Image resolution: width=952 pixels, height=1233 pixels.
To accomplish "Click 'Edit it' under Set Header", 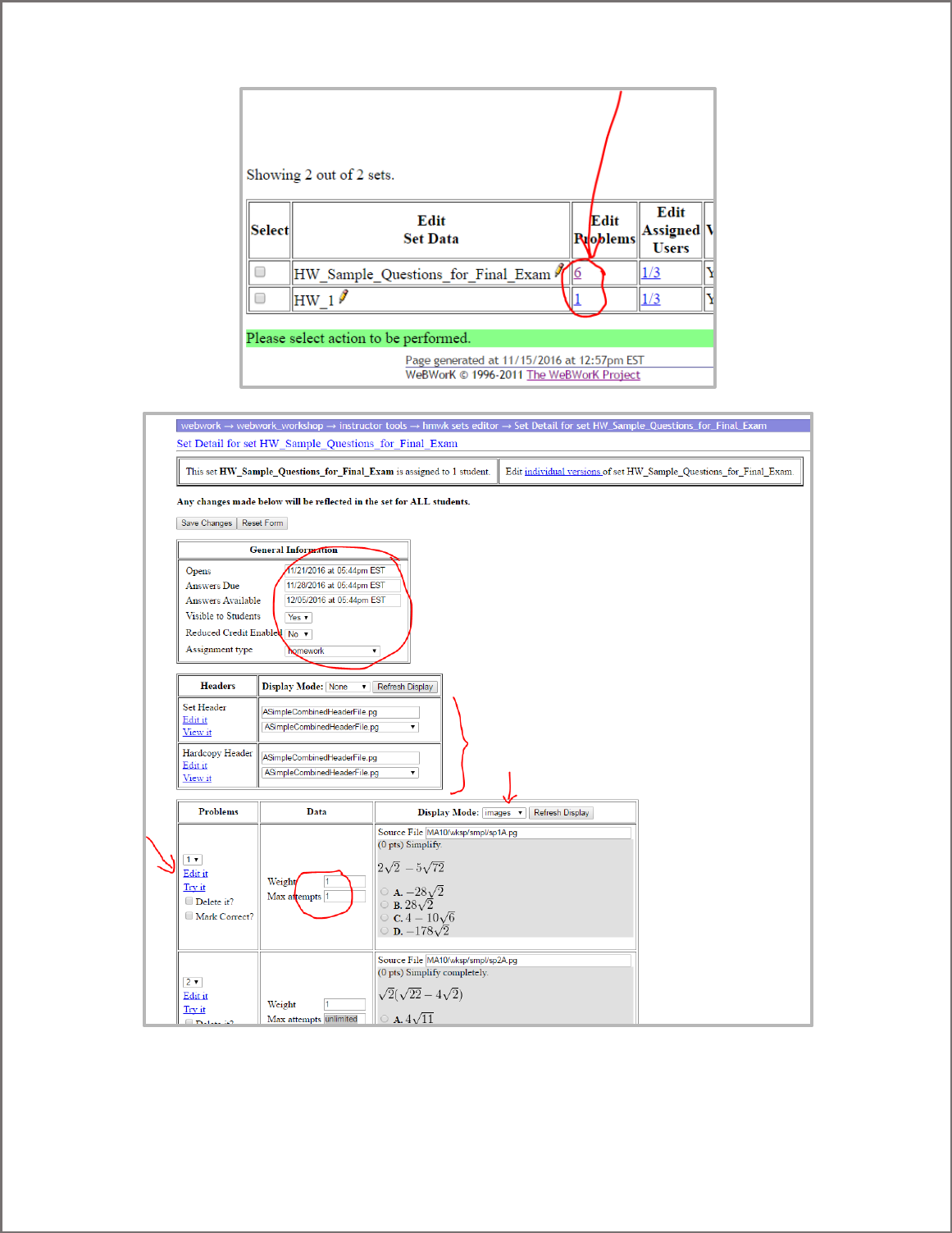I will pos(195,719).
